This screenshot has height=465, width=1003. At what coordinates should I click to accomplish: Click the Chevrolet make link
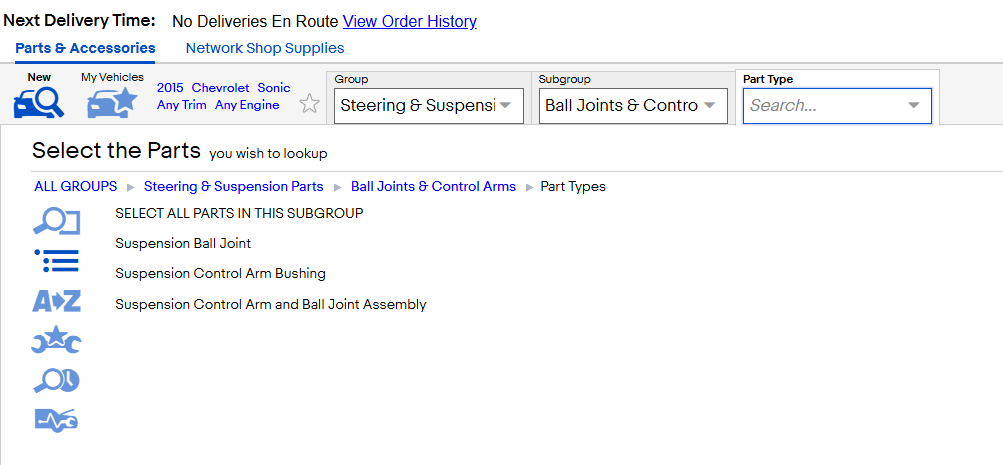pos(221,88)
